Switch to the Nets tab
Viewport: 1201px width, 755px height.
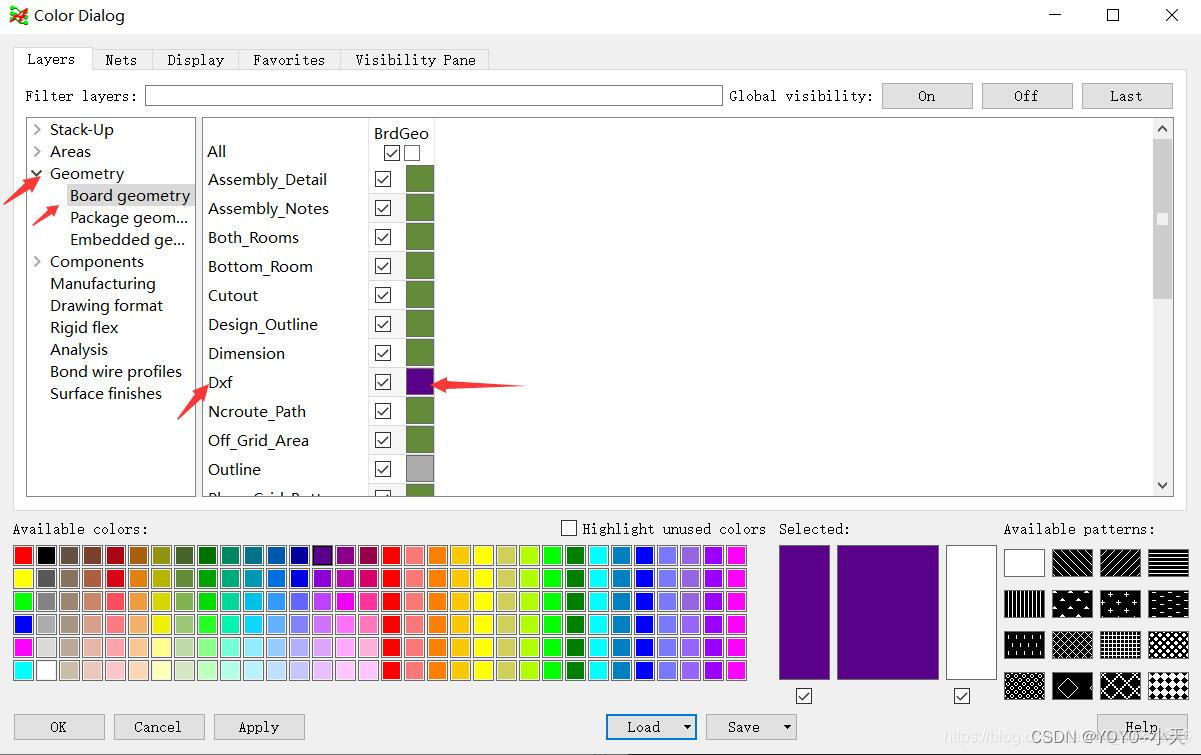click(x=121, y=60)
